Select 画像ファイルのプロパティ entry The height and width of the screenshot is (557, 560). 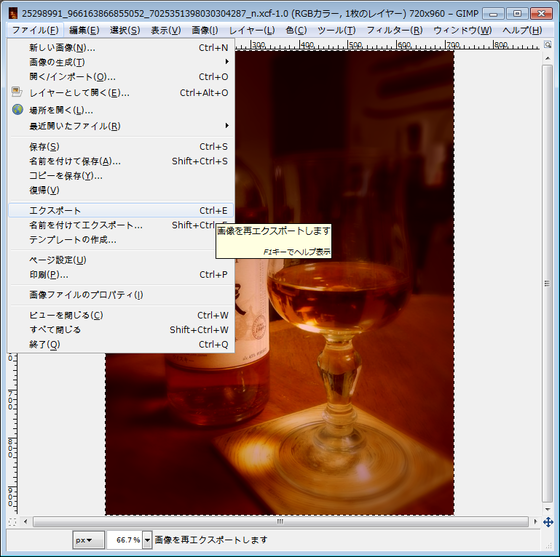(121, 295)
